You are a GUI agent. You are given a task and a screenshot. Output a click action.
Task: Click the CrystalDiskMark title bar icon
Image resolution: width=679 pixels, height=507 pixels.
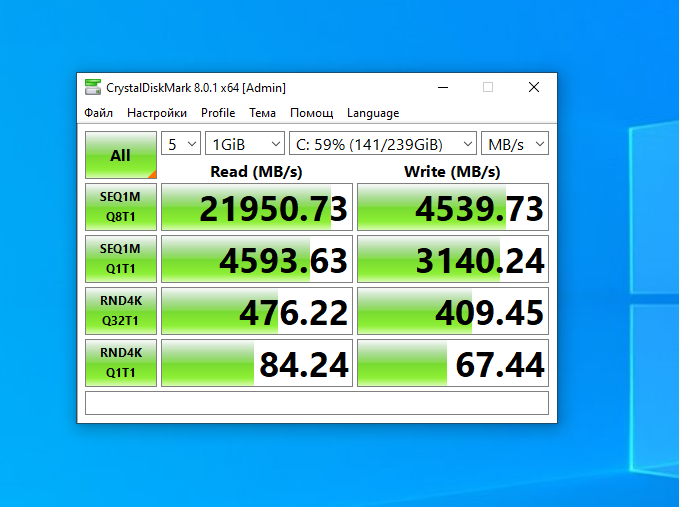pos(93,87)
